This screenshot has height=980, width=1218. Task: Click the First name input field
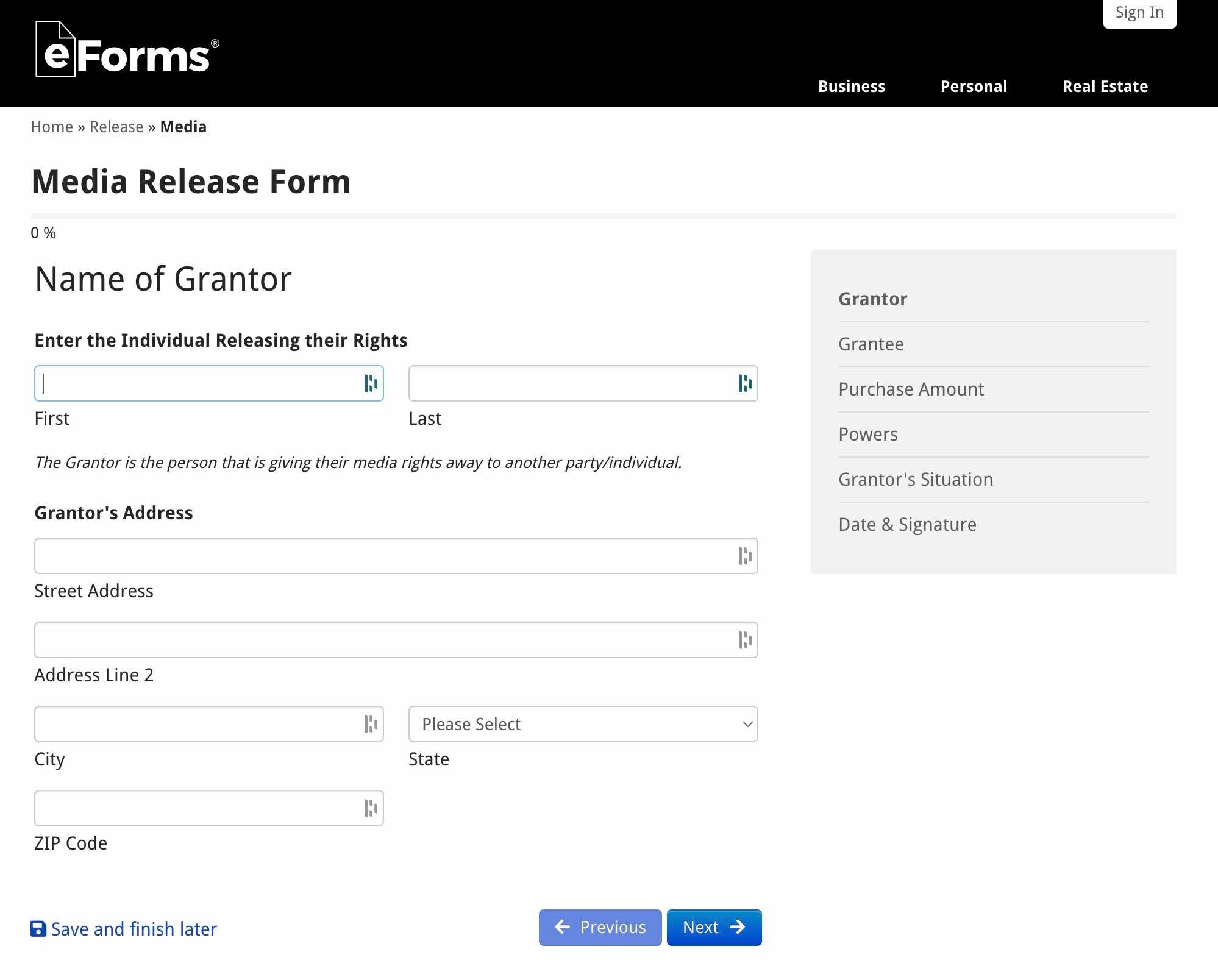[x=208, y=382]
